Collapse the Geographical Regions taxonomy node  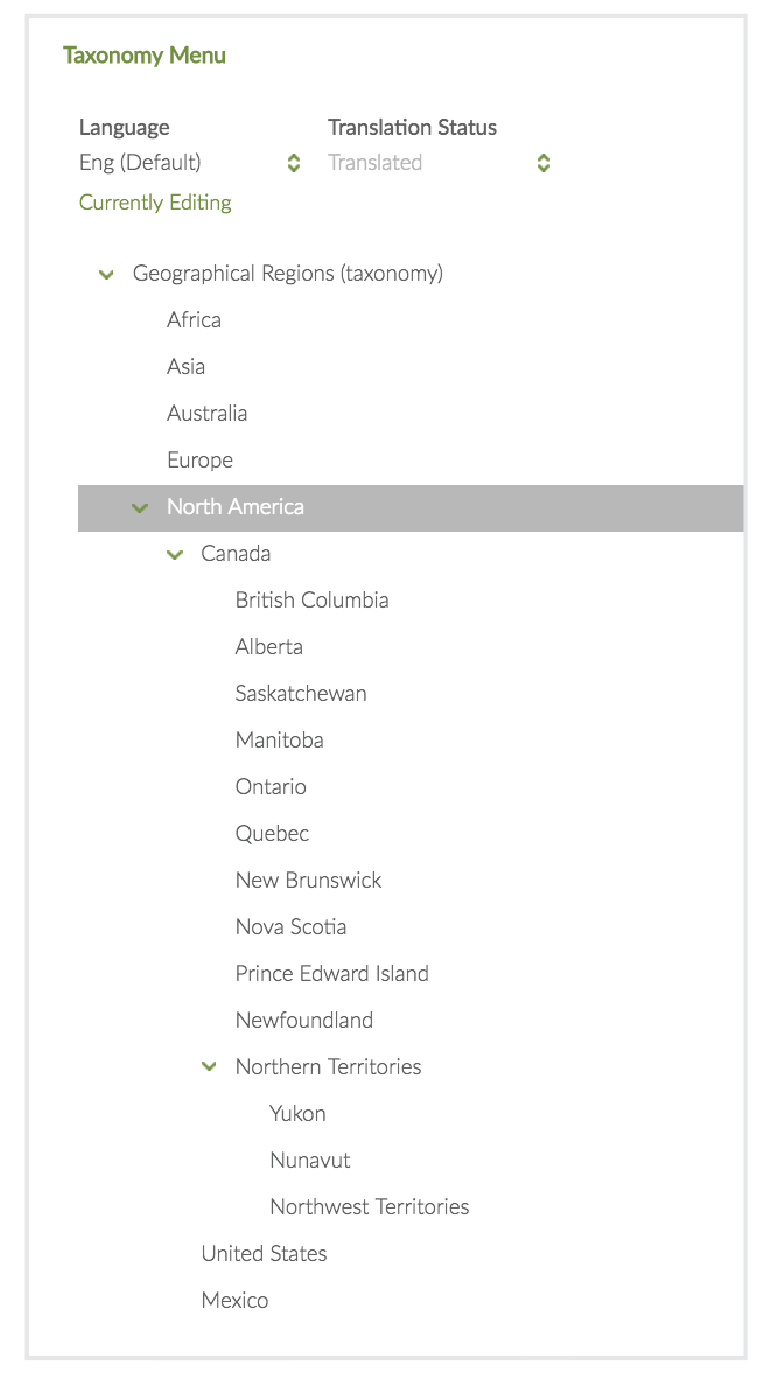[x=107, y=275]
